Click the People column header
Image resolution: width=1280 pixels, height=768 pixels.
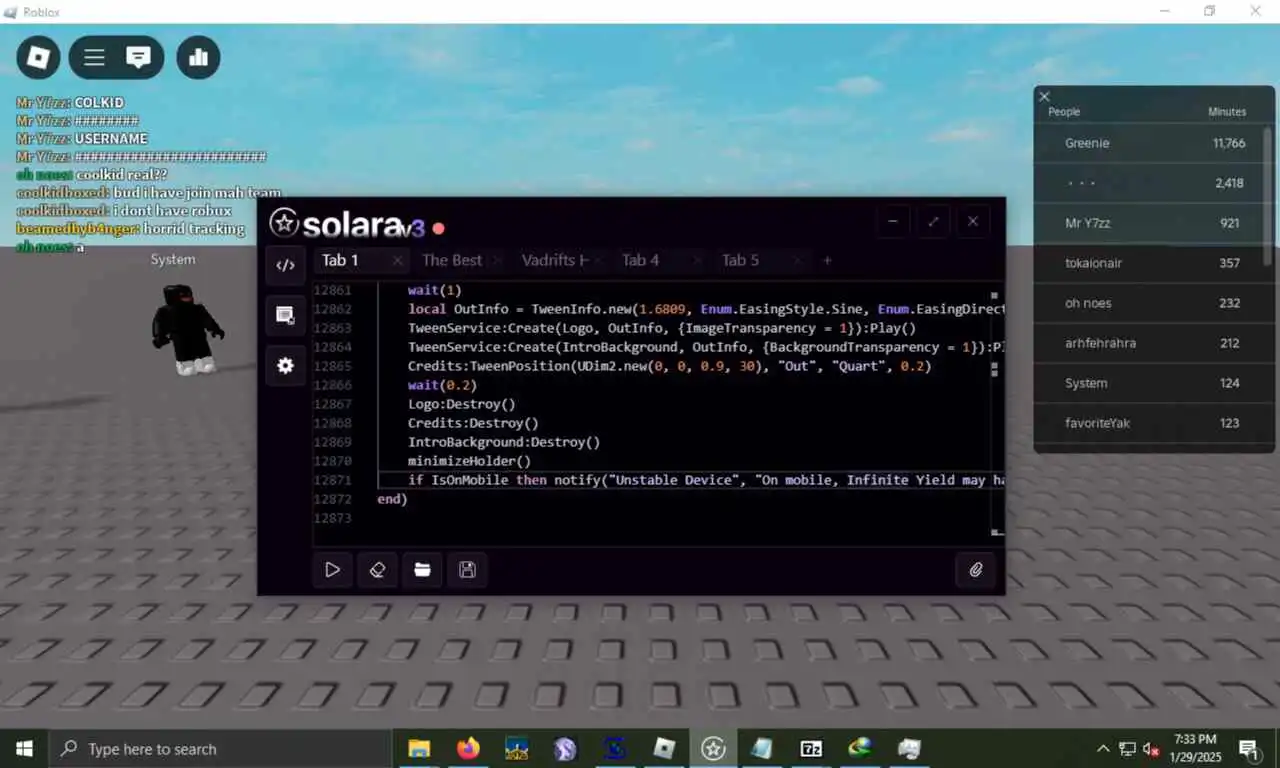click(1064, 112)
